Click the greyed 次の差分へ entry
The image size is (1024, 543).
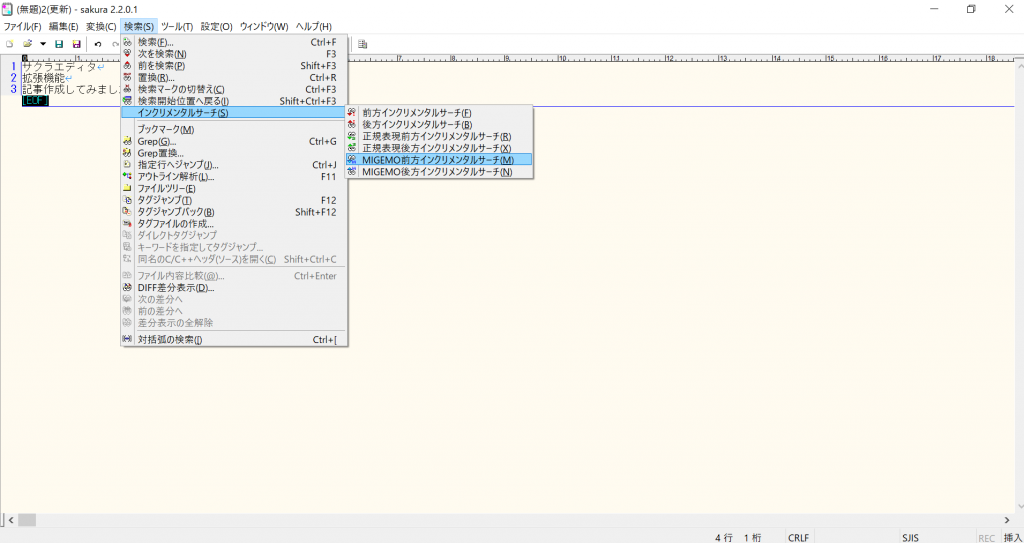tap(234, 299)
